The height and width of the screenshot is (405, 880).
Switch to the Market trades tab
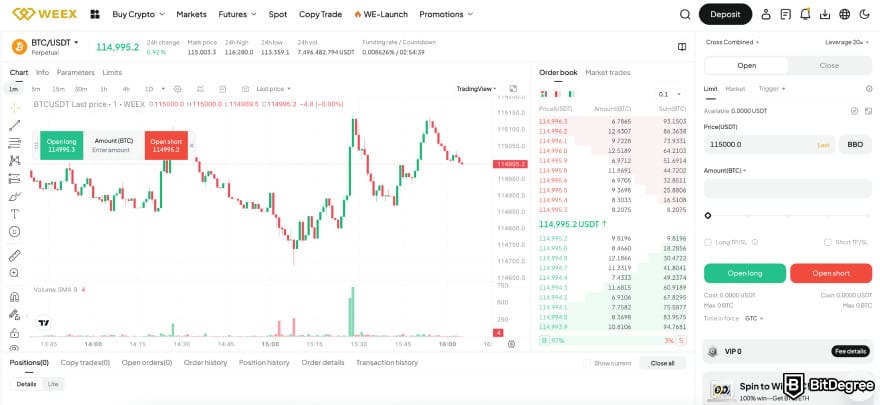(x=607, y=72)
